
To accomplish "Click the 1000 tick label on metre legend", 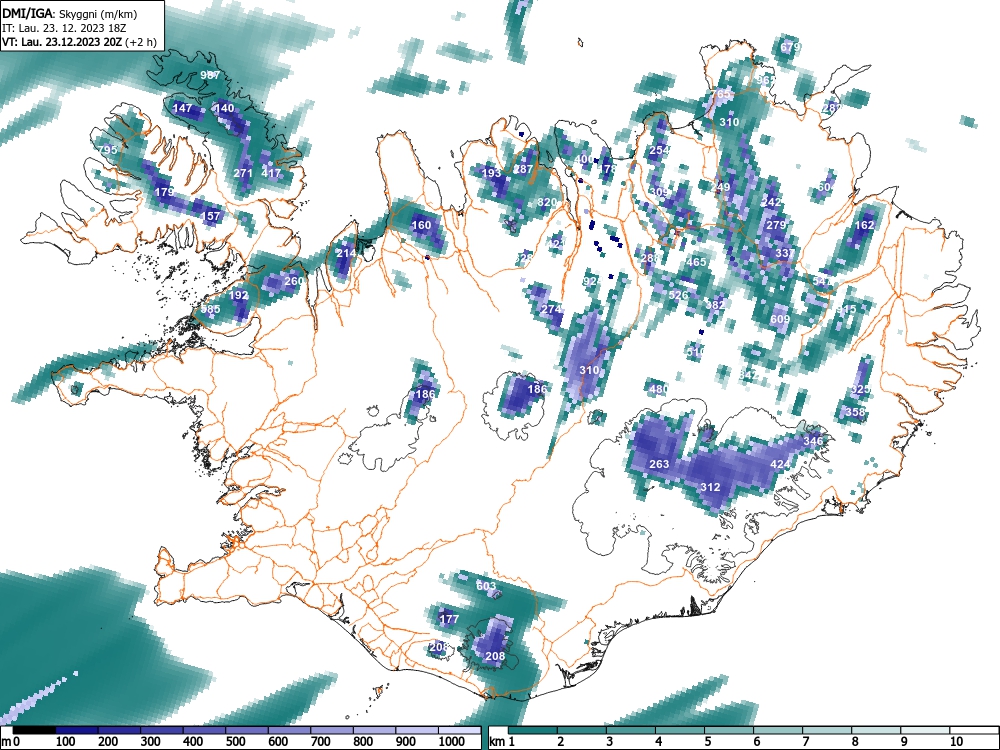I will 452,742.
